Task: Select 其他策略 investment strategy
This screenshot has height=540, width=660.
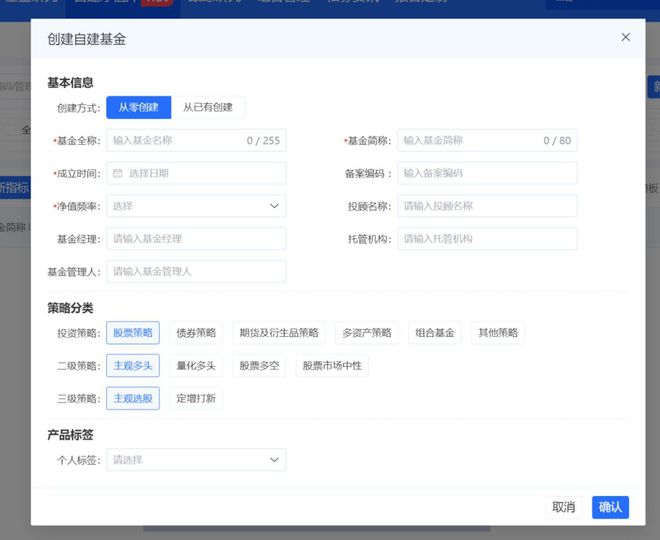Action: click(x=498, y=333)
